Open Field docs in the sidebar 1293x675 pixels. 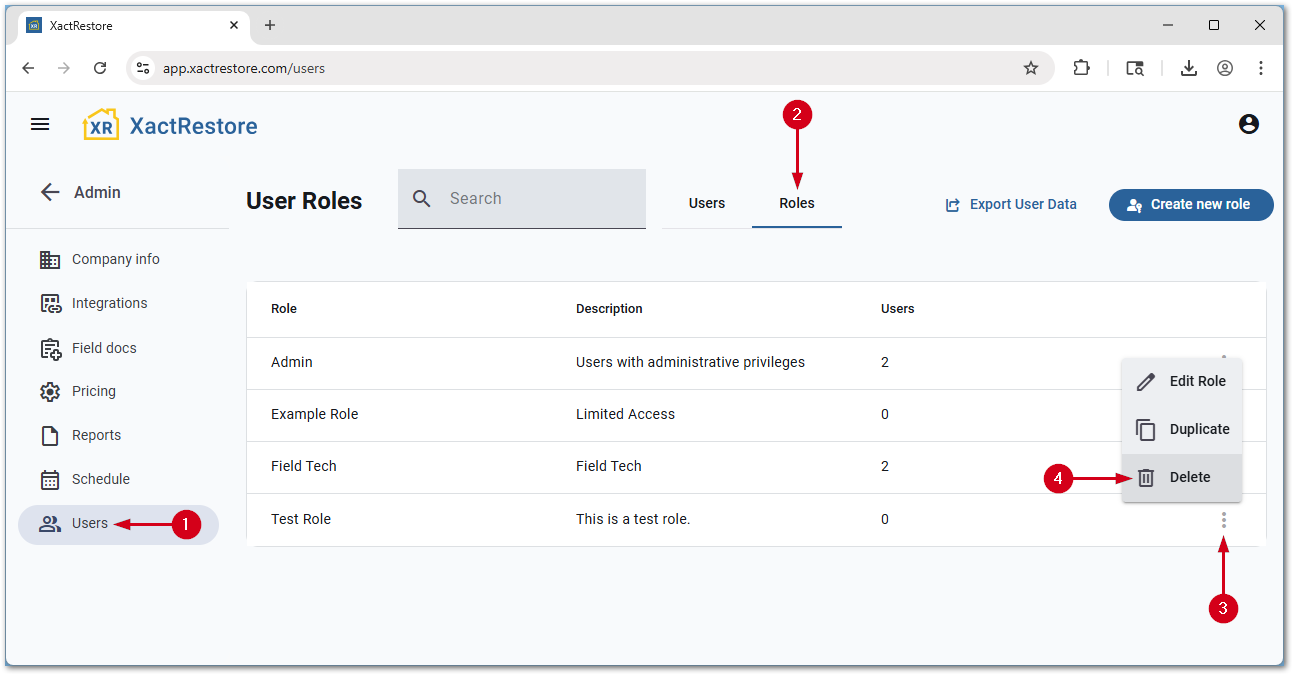tap(104, 348)
